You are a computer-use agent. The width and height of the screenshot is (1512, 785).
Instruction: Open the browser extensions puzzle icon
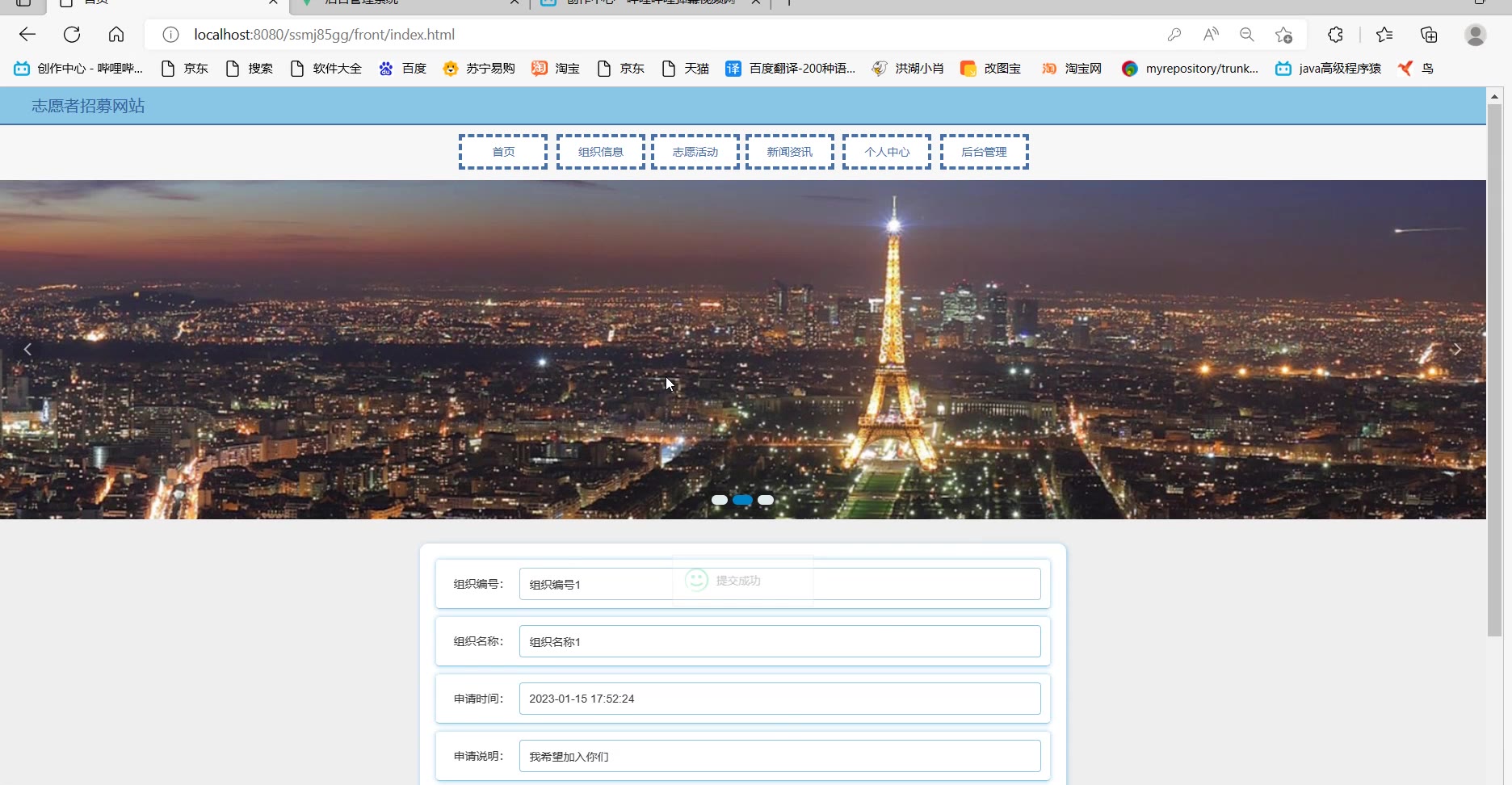pyautogui.click(x=1335, y=35)
